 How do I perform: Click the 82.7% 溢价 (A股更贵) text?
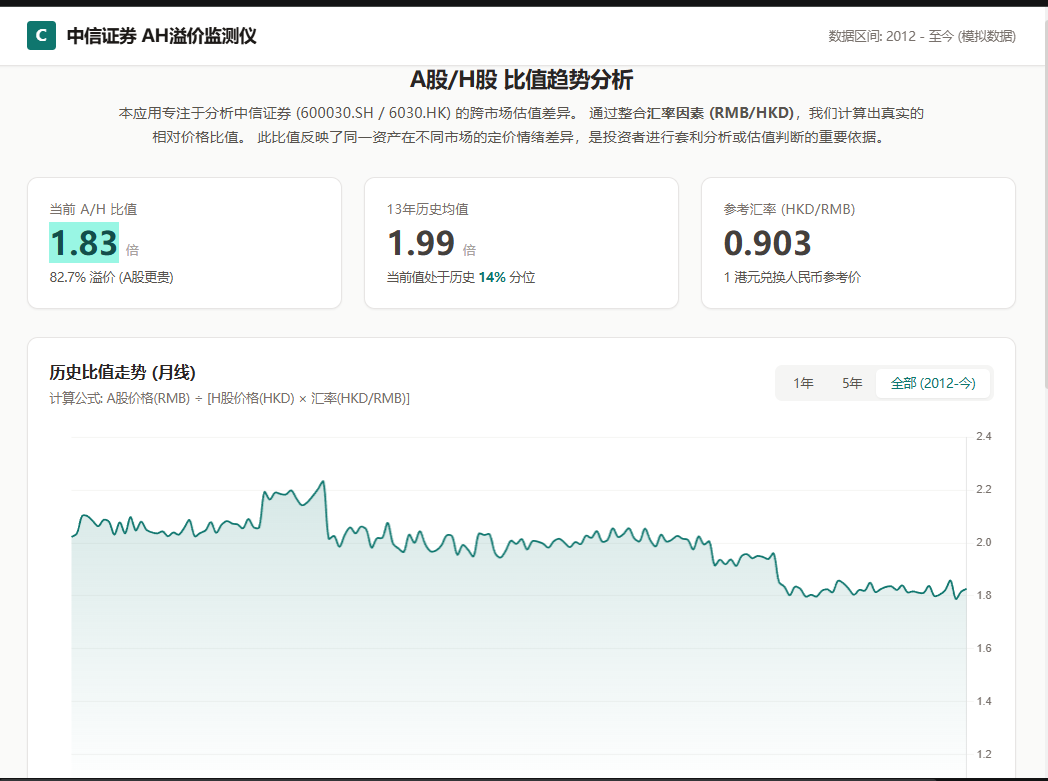[111, 277]
